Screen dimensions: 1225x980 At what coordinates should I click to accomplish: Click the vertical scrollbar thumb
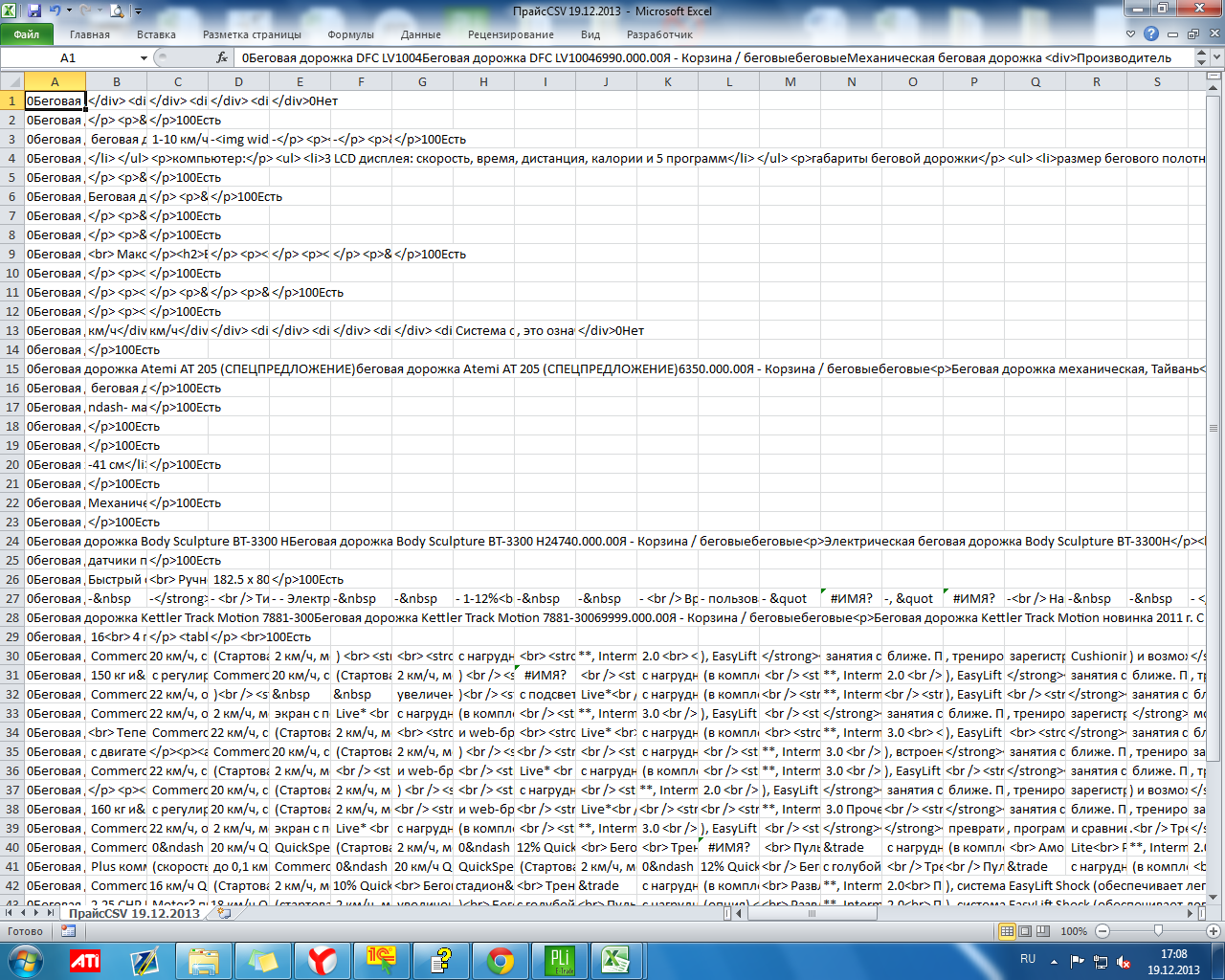tap(1214, 428)
